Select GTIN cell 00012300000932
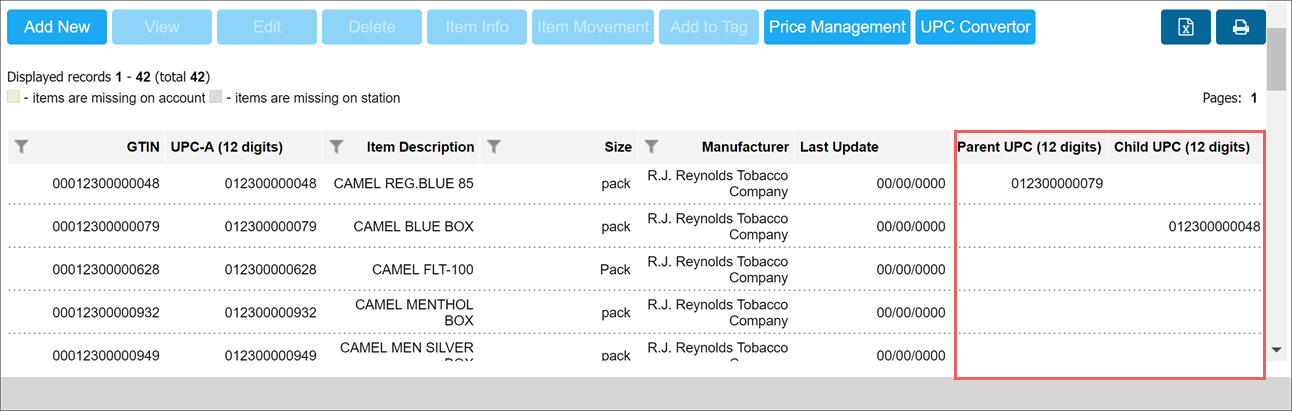Image resolution: width=1292 pixels, height=411 pixels. [106, 312]
